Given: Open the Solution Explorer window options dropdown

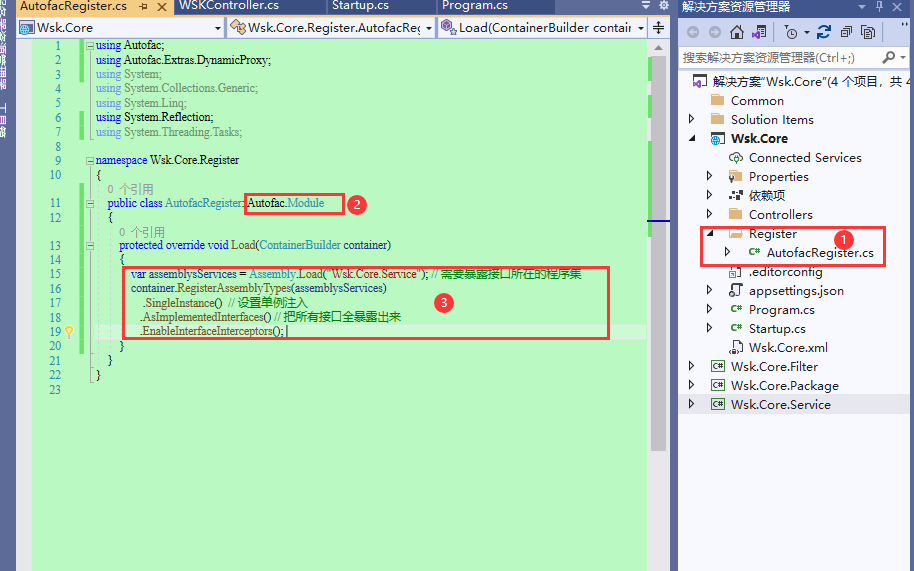Looking at the screenshot, I should coord(862,6).
